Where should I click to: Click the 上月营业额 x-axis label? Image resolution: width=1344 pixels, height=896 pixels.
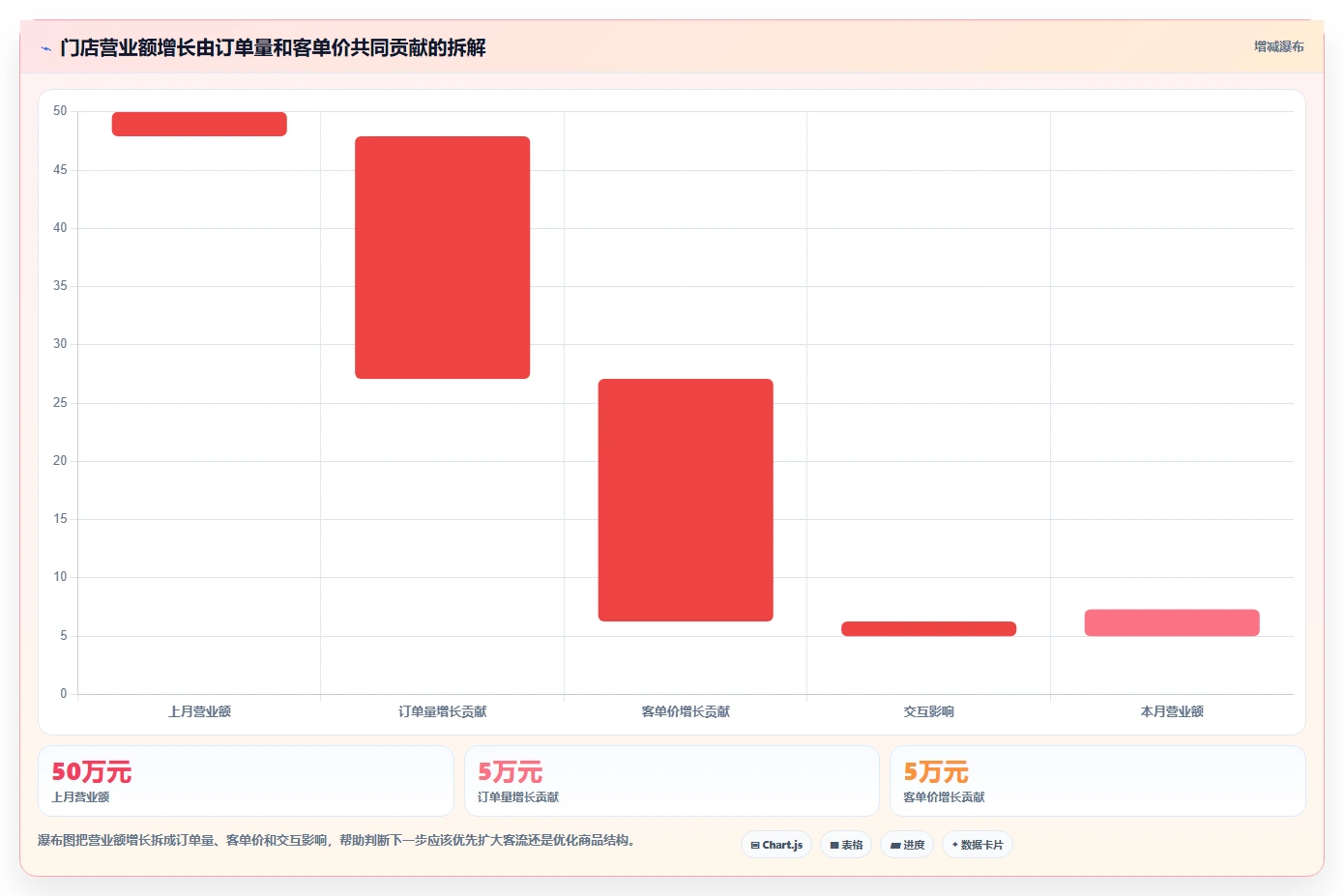199,711
